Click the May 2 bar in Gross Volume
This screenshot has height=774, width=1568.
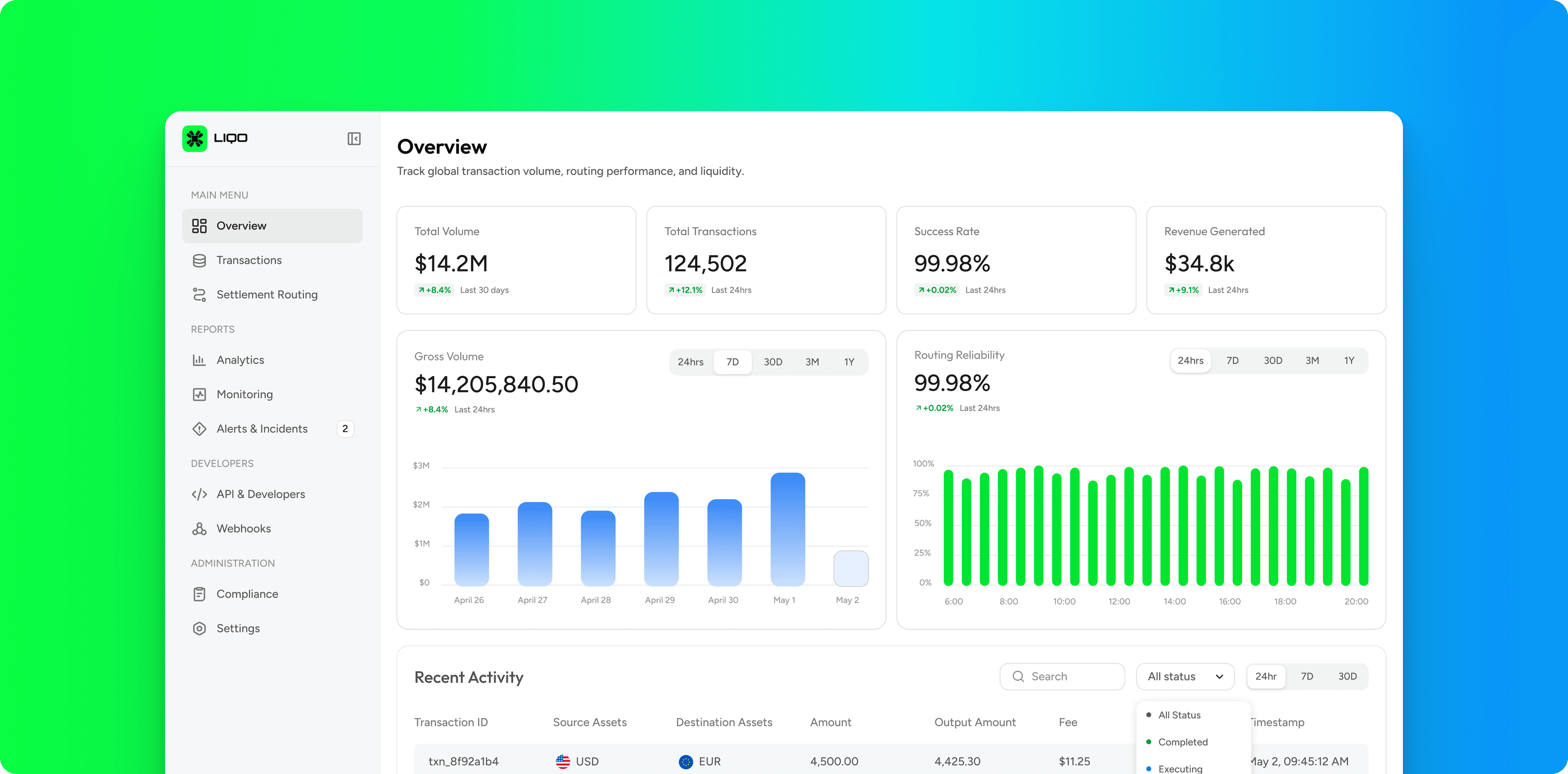[x=851, y=568]
